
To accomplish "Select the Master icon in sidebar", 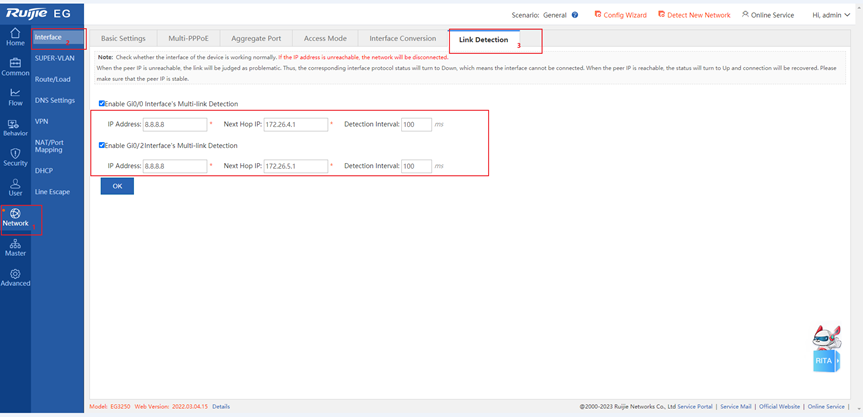I will coord(15,244).
